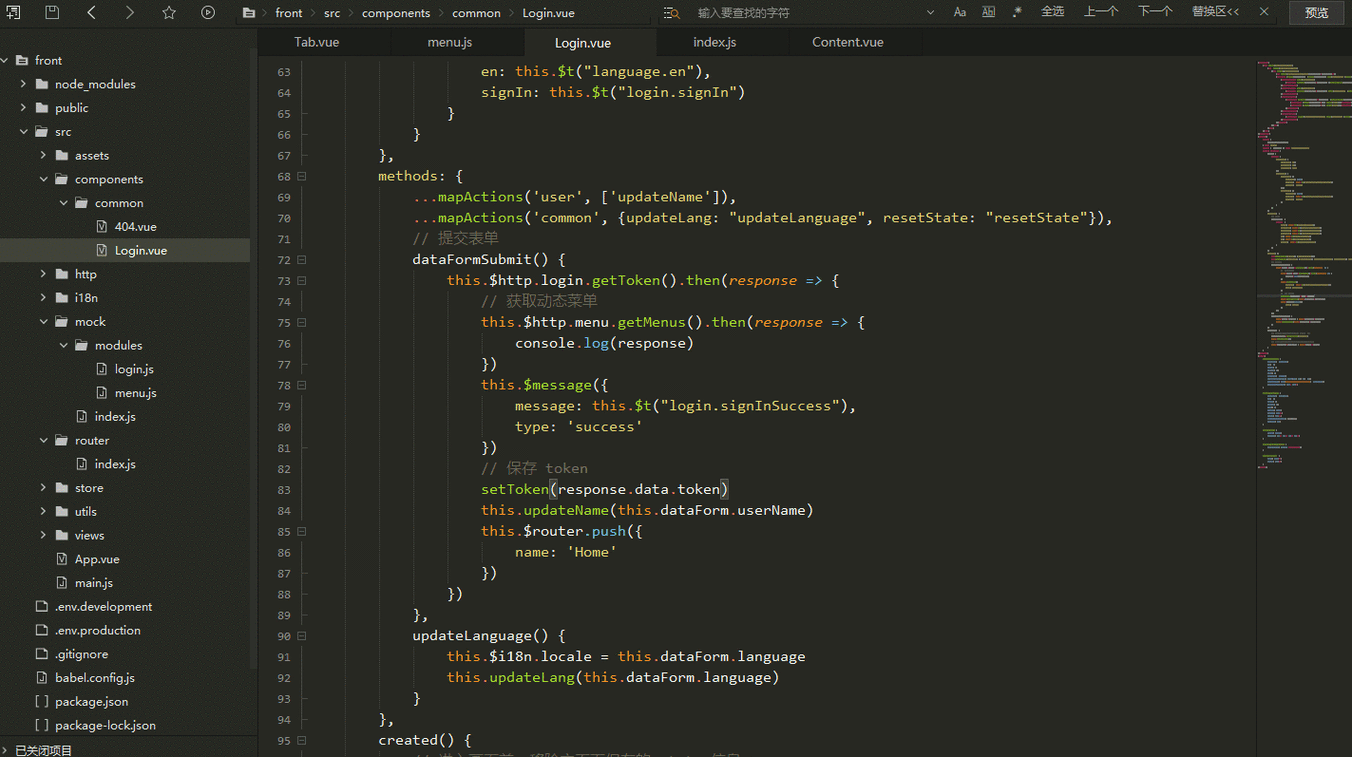Collapse the components folder in tree
Image resolution: width=1352 pixels, height=757 pixels.
(44, 180)
